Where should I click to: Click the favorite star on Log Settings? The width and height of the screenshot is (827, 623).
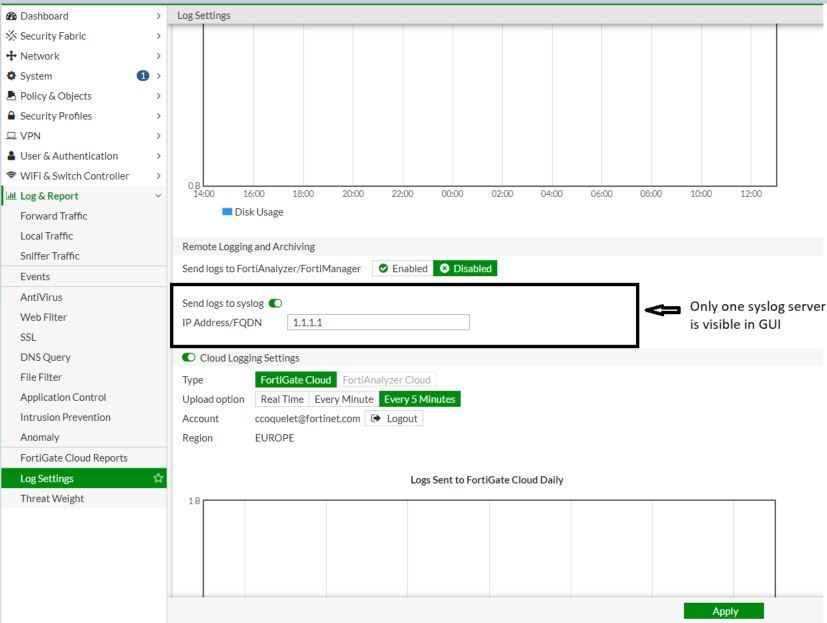[x=158, y=478]
